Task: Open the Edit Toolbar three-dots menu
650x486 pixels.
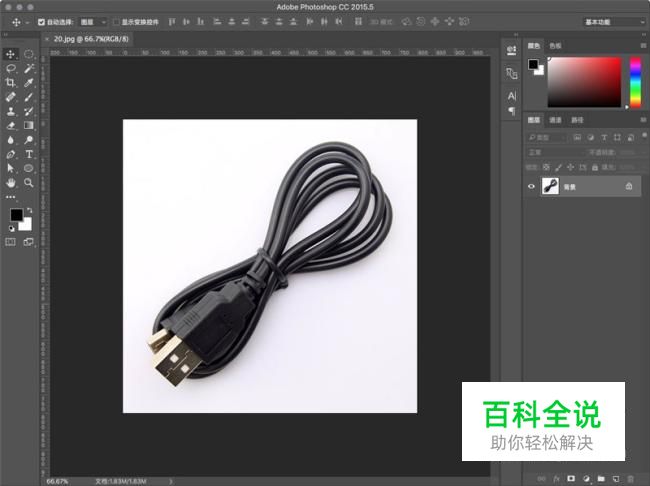Action: click(10, 197)
